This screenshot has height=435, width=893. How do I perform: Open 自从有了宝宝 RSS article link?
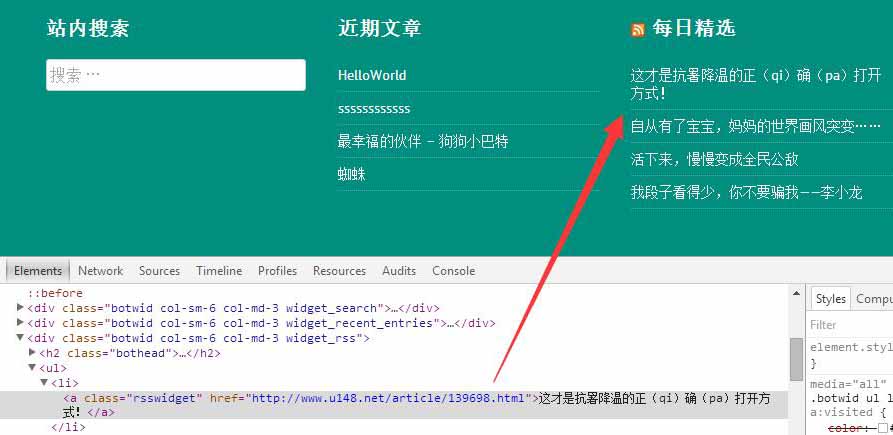[756, 126]
